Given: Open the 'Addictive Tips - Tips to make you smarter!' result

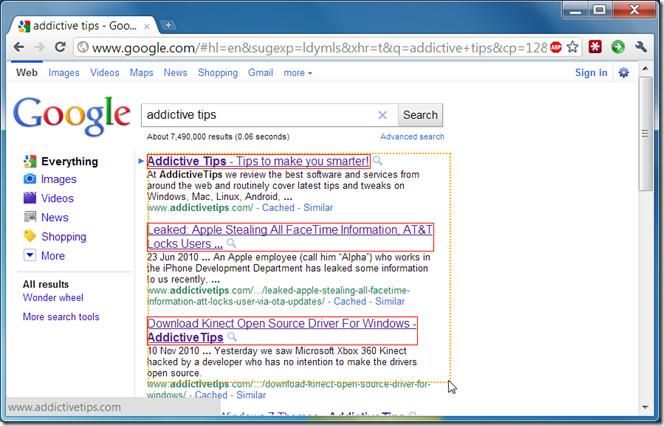Looking at the screenshot, I should coord(258,161).
